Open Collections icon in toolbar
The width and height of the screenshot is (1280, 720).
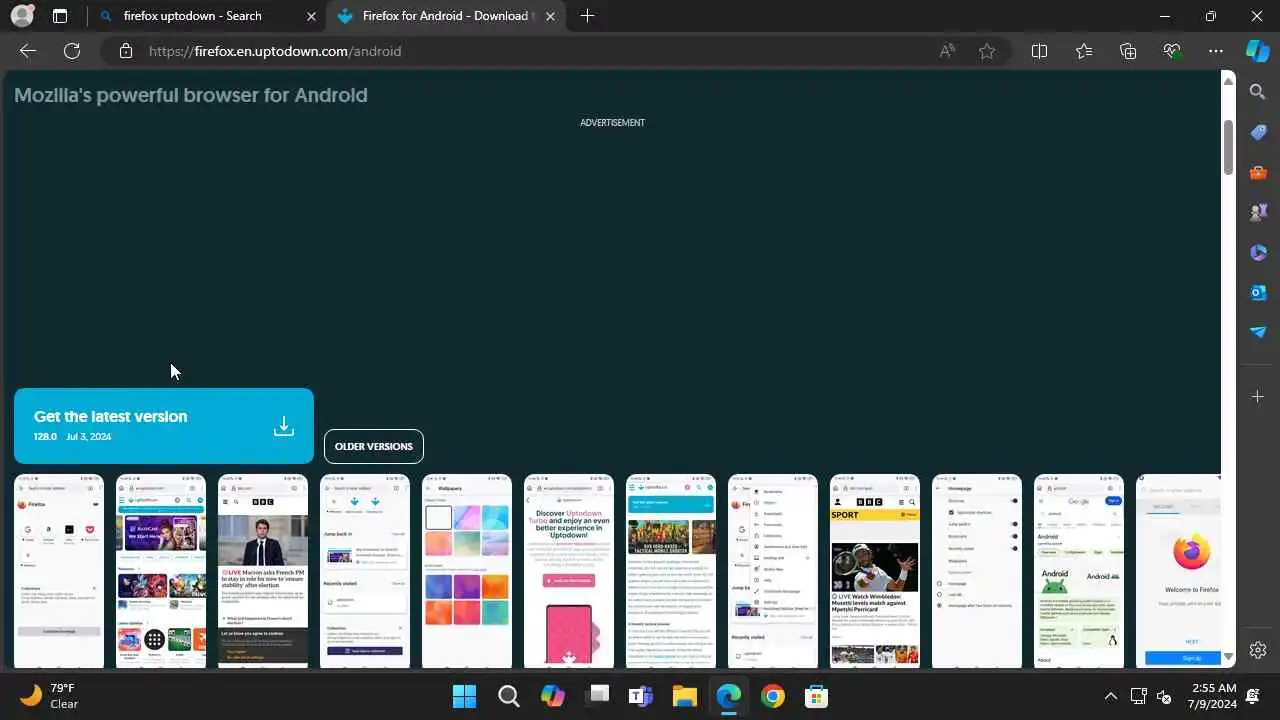click(x=1128, y=51)
